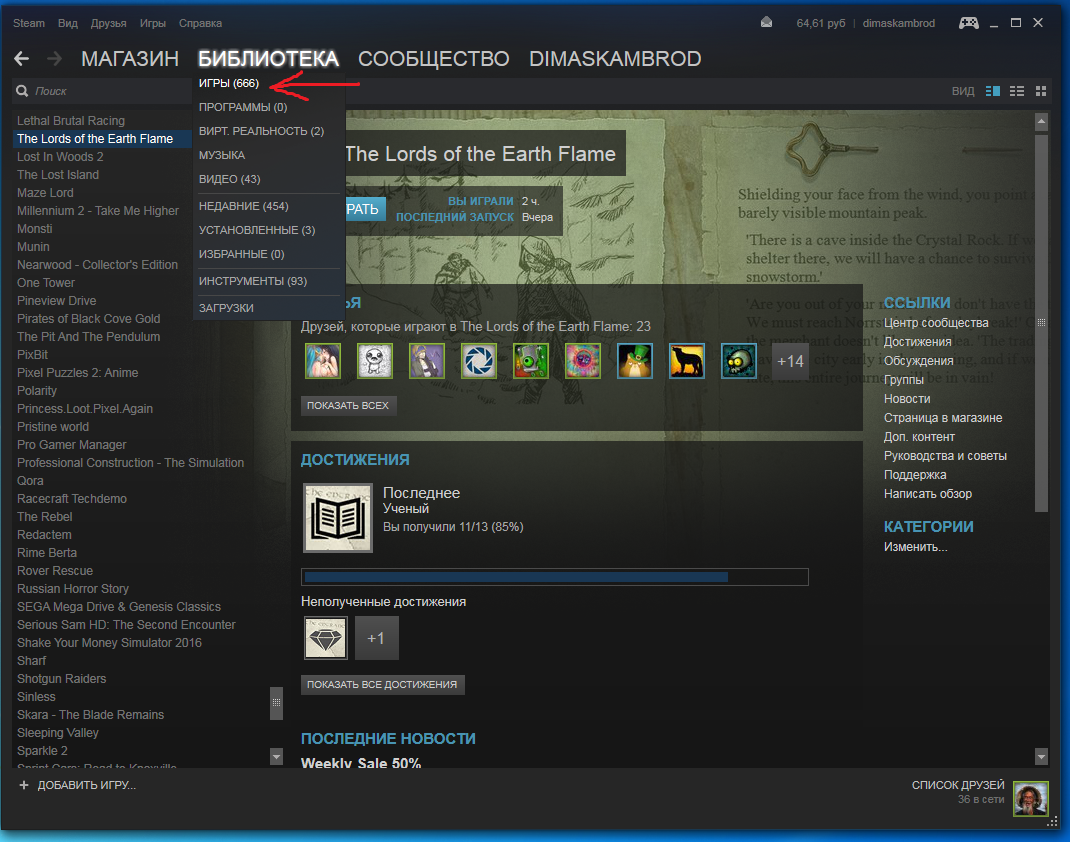Image resolution: width=1070 pixels, height=842 pixels.
Task: Choose МУЗЫКА in library dropdown
Action: pyautogui.click(x=222, y=155)
